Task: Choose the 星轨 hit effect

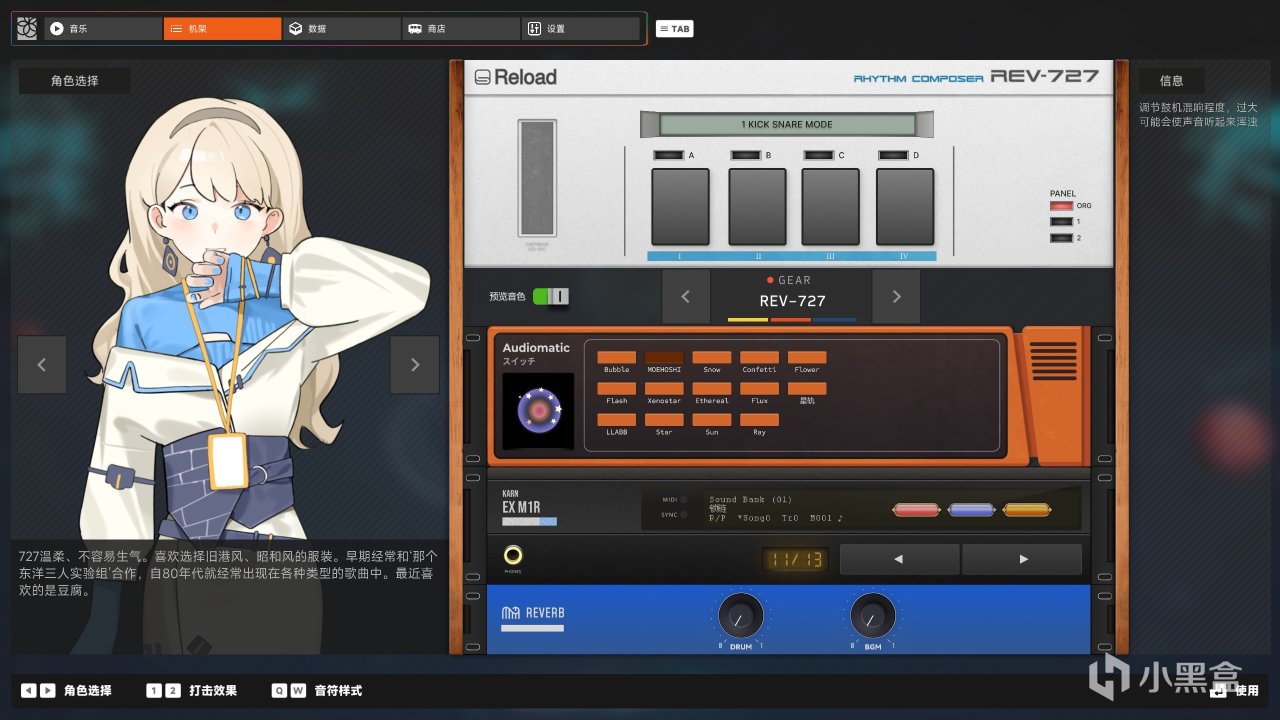Action: 807,388
